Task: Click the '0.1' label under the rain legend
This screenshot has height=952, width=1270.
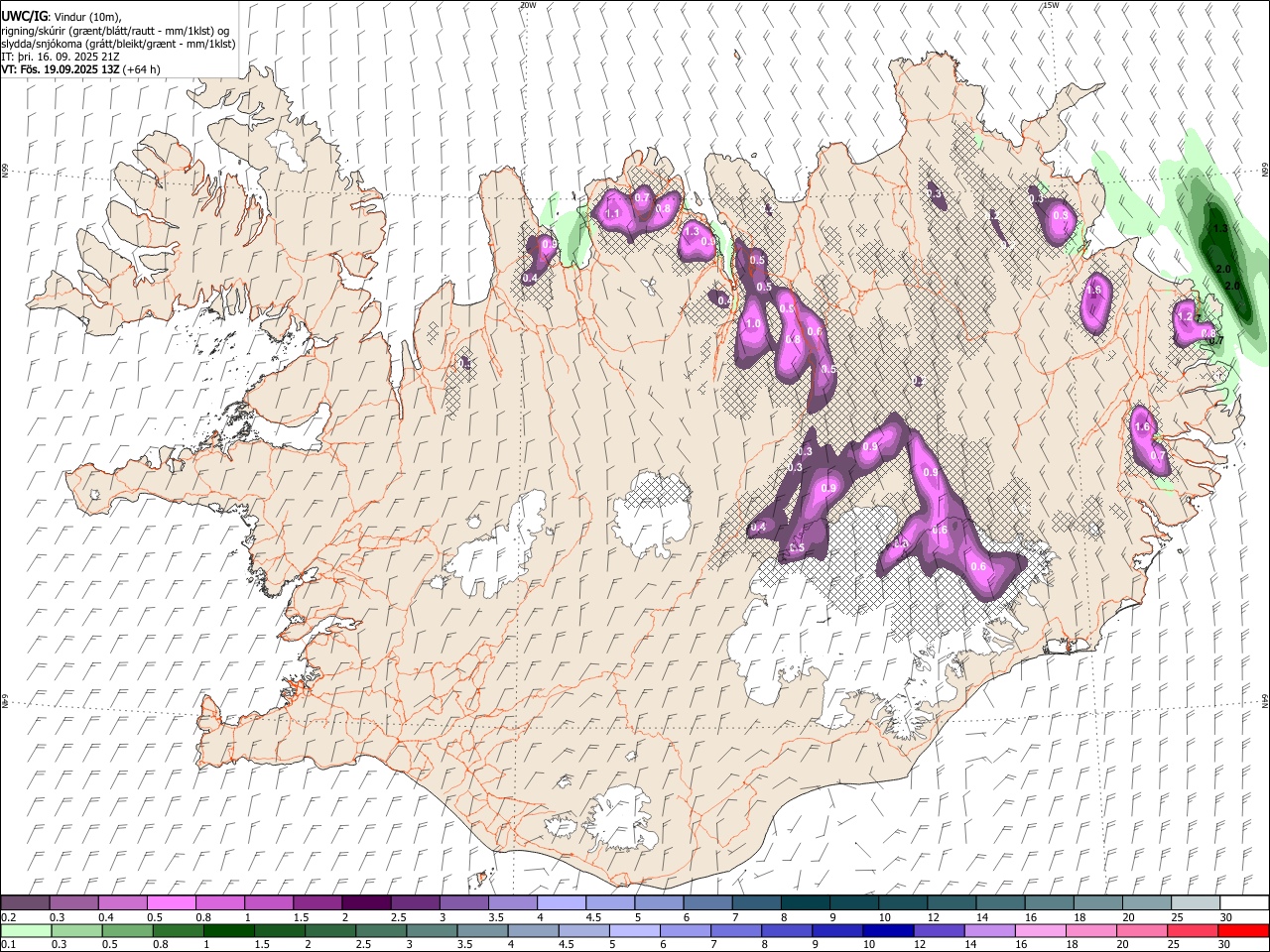Action: click(x=7, y=945)
